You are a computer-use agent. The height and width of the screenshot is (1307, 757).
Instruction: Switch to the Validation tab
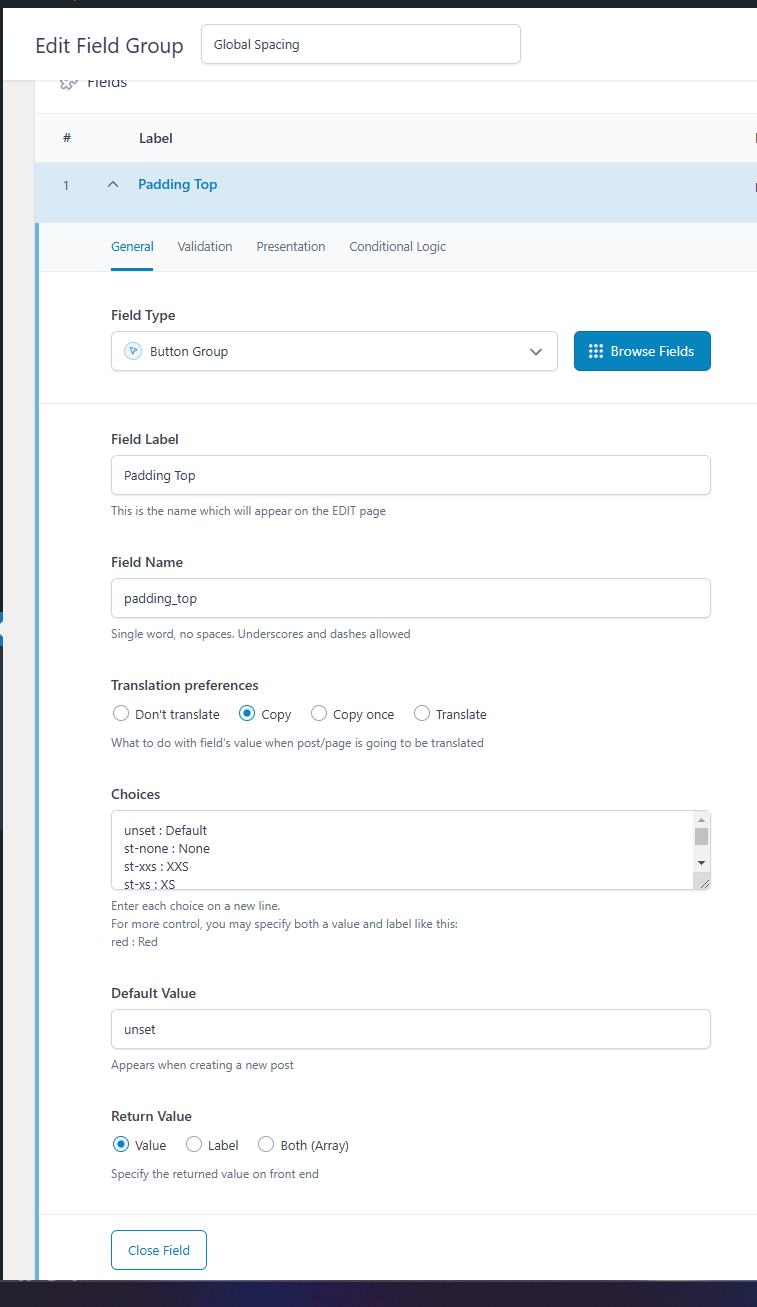(x=205, y=246)
